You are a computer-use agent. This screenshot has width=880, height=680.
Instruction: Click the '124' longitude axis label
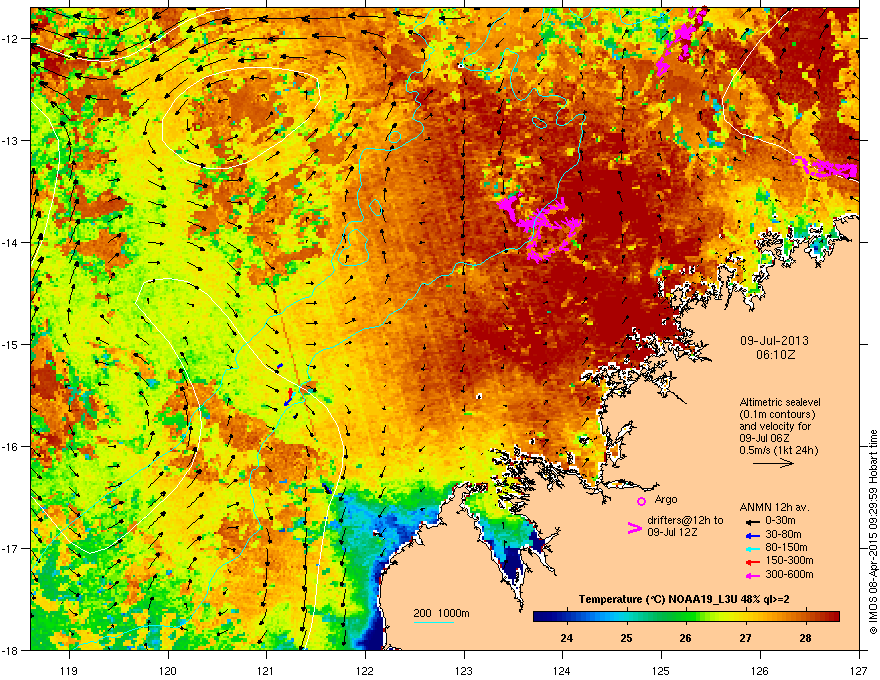point(562,670)
